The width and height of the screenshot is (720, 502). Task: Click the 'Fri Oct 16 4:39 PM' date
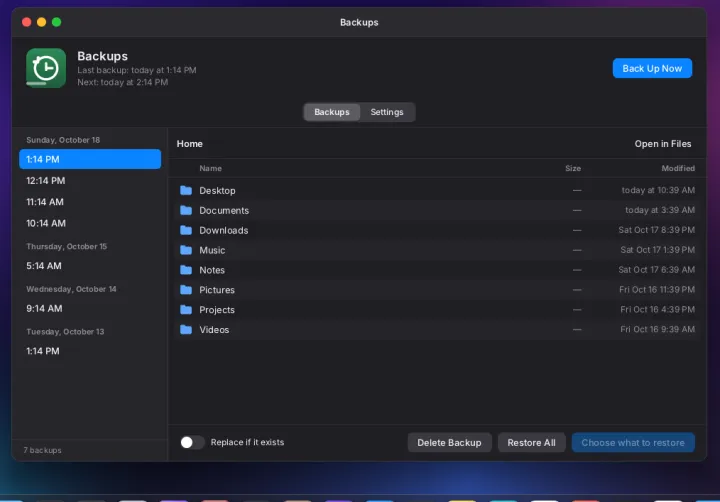658,309
